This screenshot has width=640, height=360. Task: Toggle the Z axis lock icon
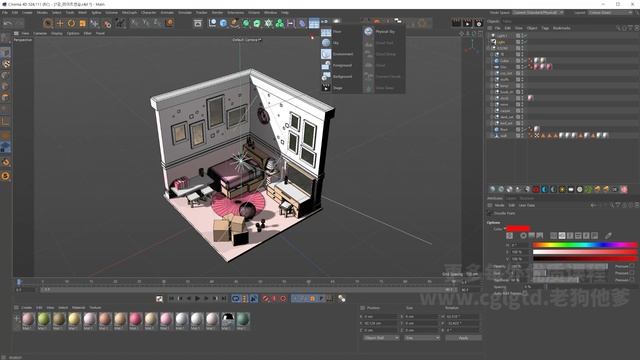[157, 23]
